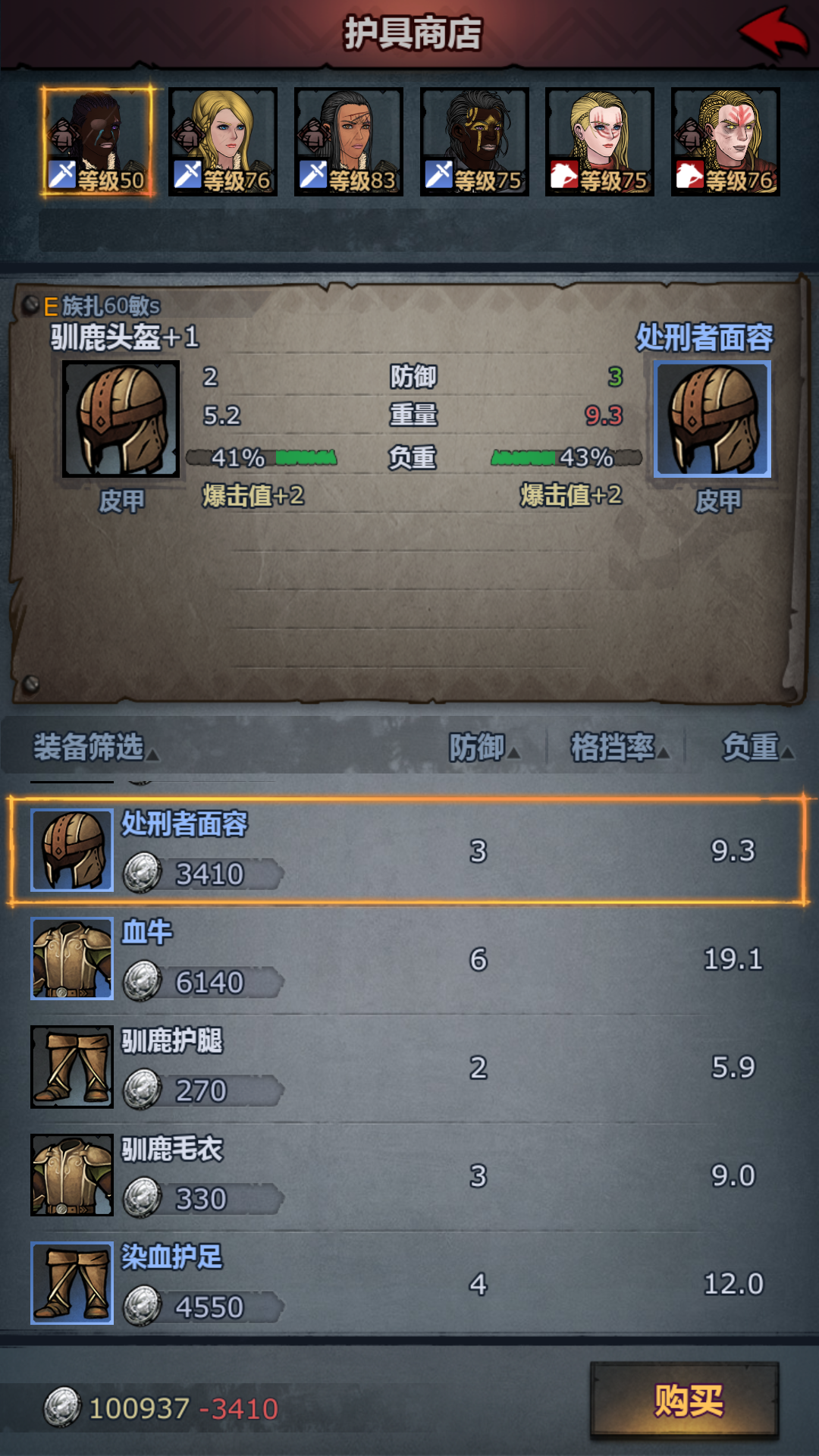Choose the level 76 blonde swordswoman portrait

223,142
